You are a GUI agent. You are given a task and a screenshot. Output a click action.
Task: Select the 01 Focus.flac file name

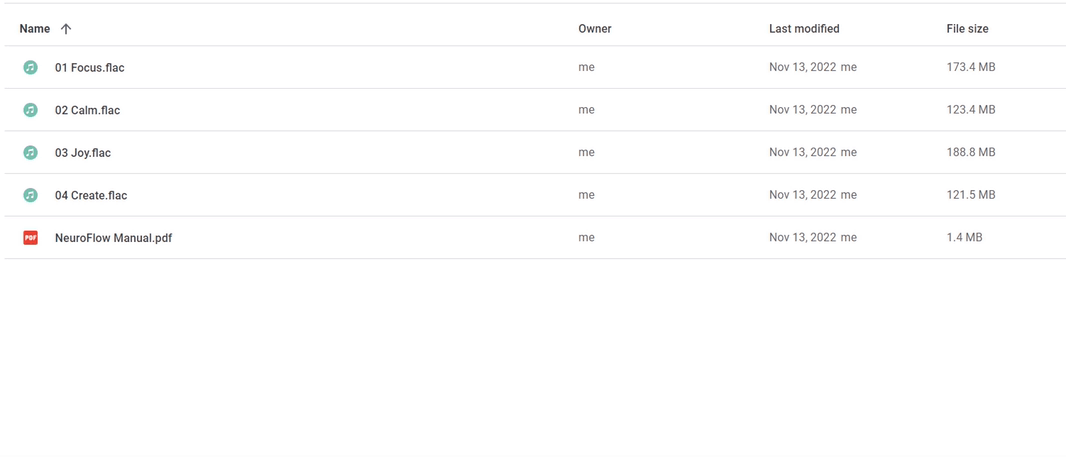pyautogui.click(x=90, y=67)
